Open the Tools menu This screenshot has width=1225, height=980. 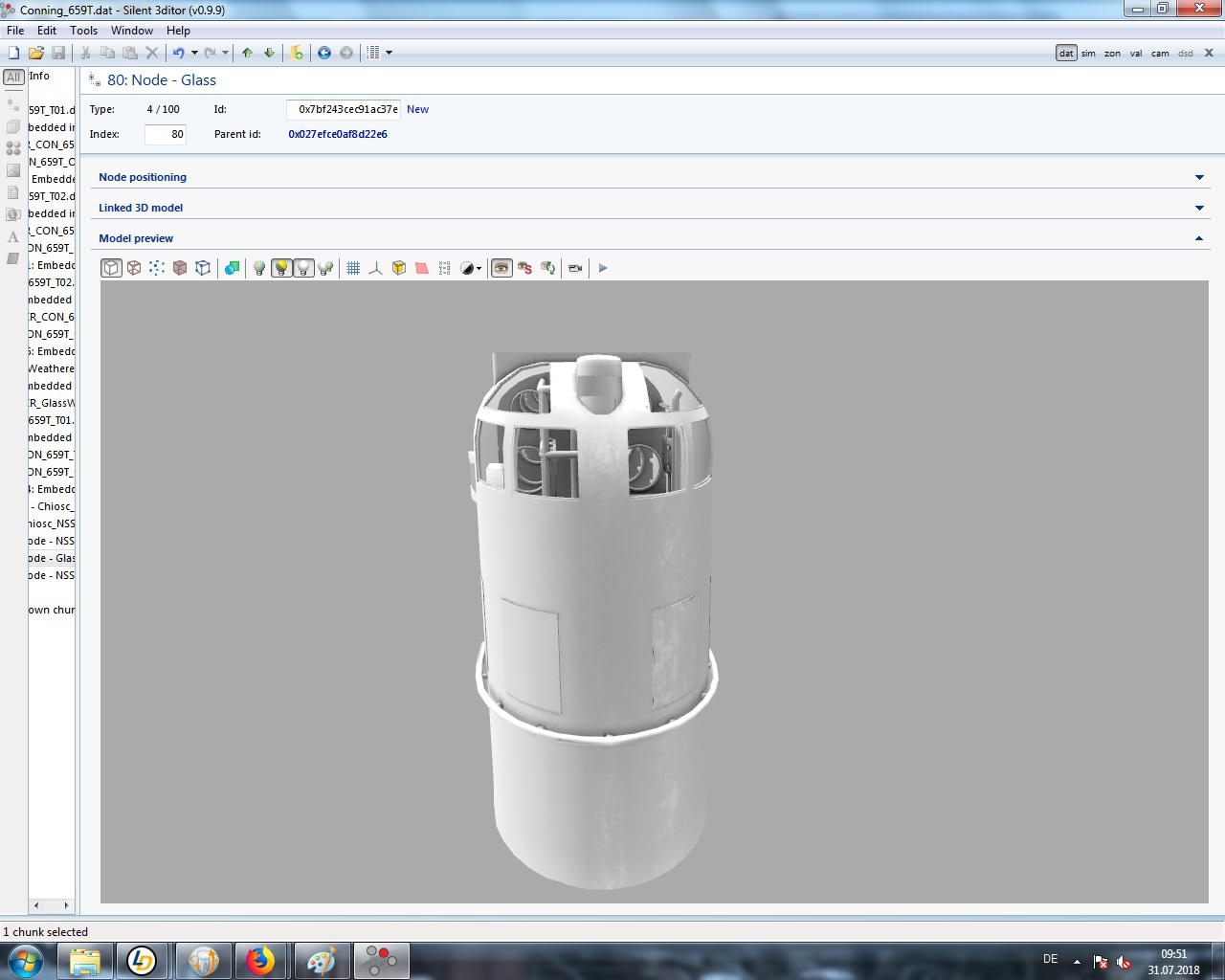tap(84, 31)
